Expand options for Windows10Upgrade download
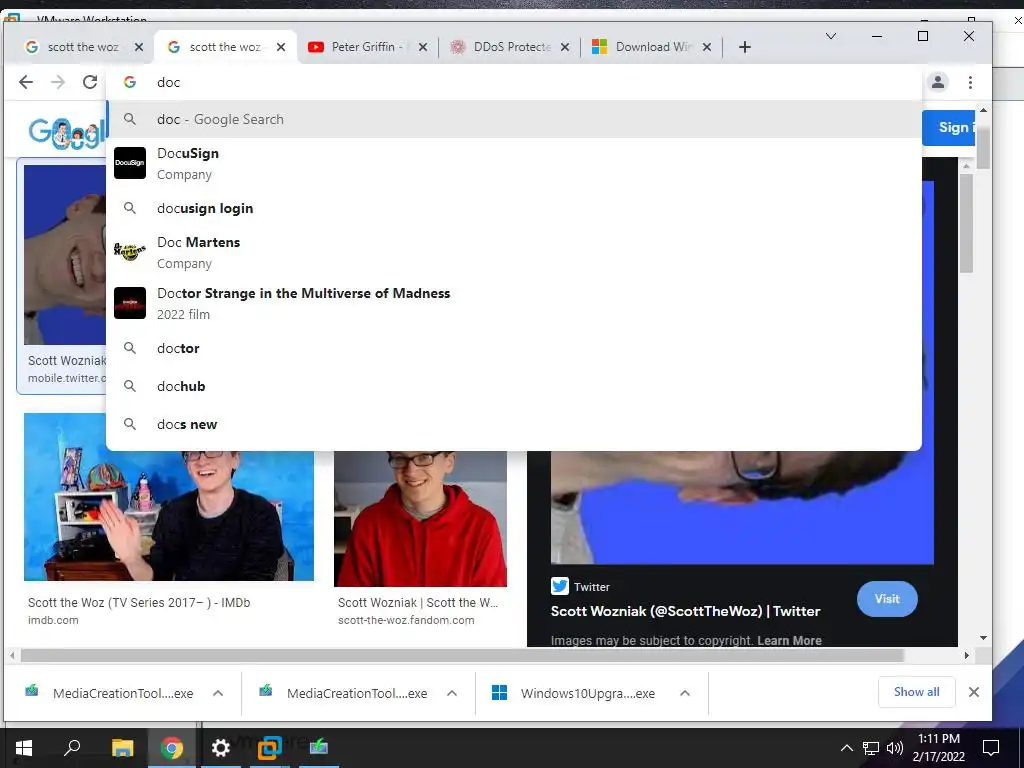This screenshot has width=1024, height=768. point(684,694)
